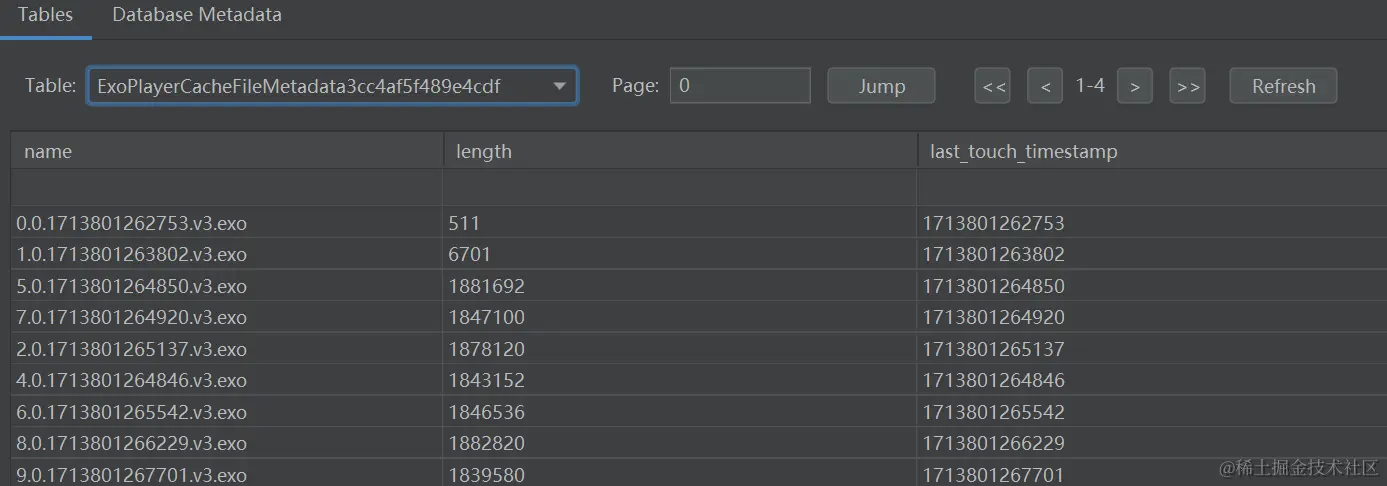The width and height of the screenshot is (1387, 486).
Task: Click length value 1846536
Action: pos(680,412)
